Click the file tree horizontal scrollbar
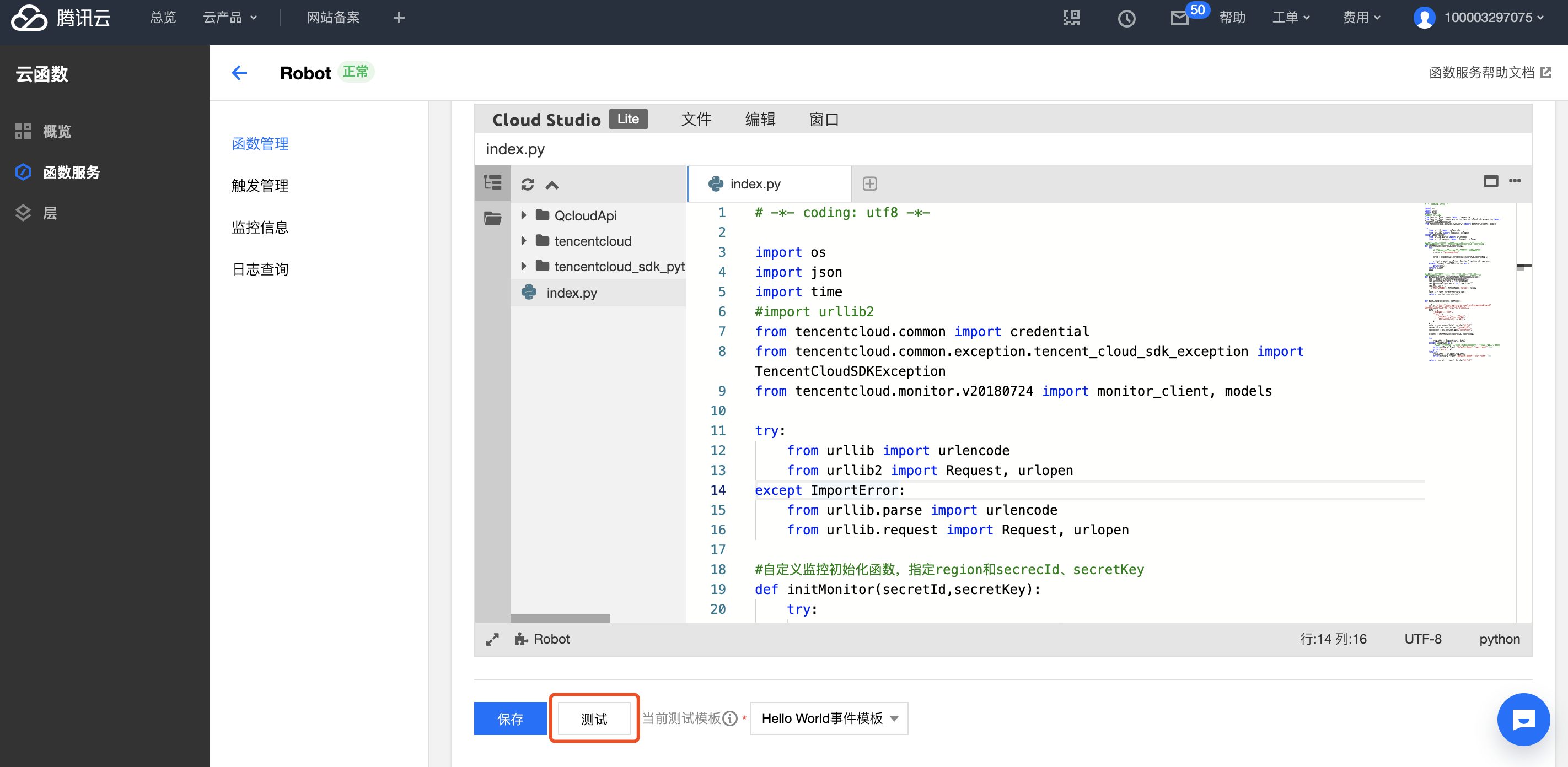1568x767 pixels. click(560, 617)
